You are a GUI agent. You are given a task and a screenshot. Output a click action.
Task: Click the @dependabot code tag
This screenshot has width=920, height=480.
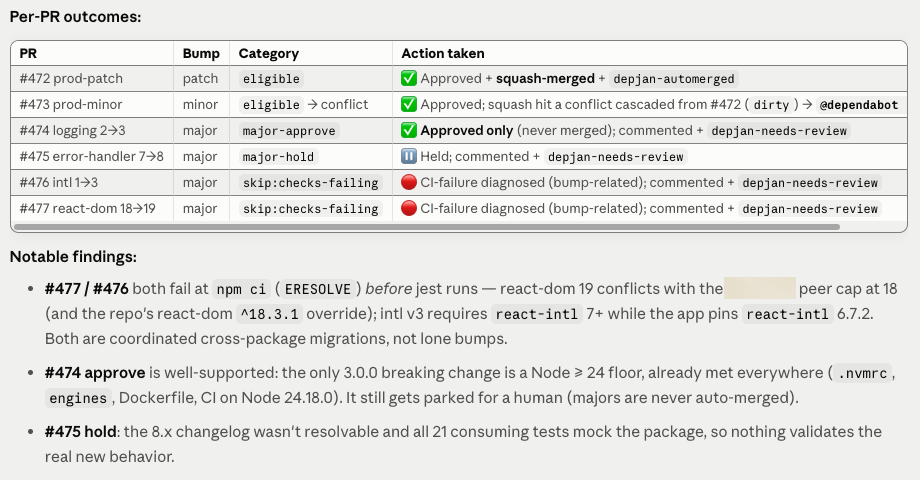pos(858,104)
